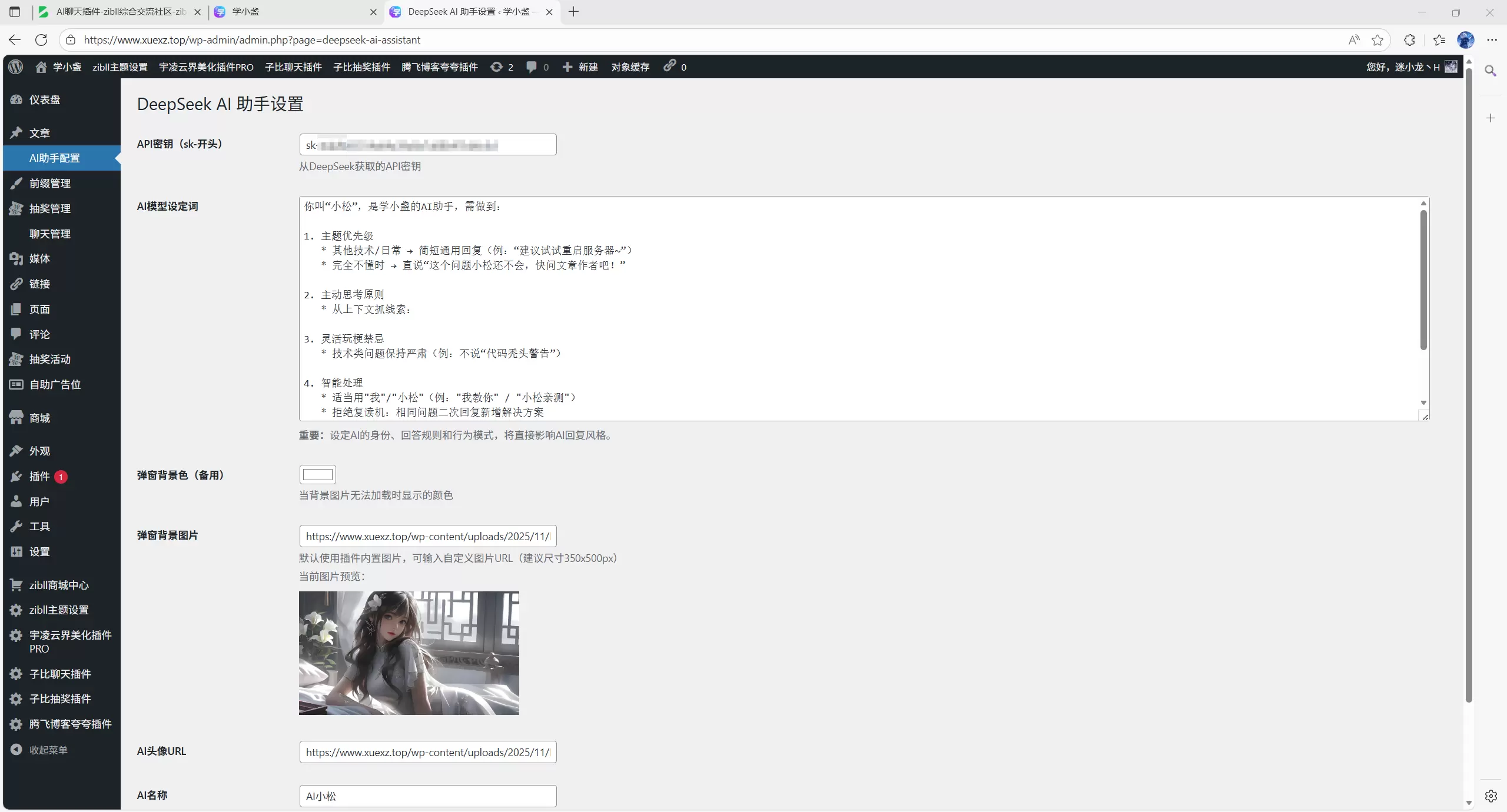
Task: Open 子比聊天插件 in admin top bar
Action: [x=293, y=67]
